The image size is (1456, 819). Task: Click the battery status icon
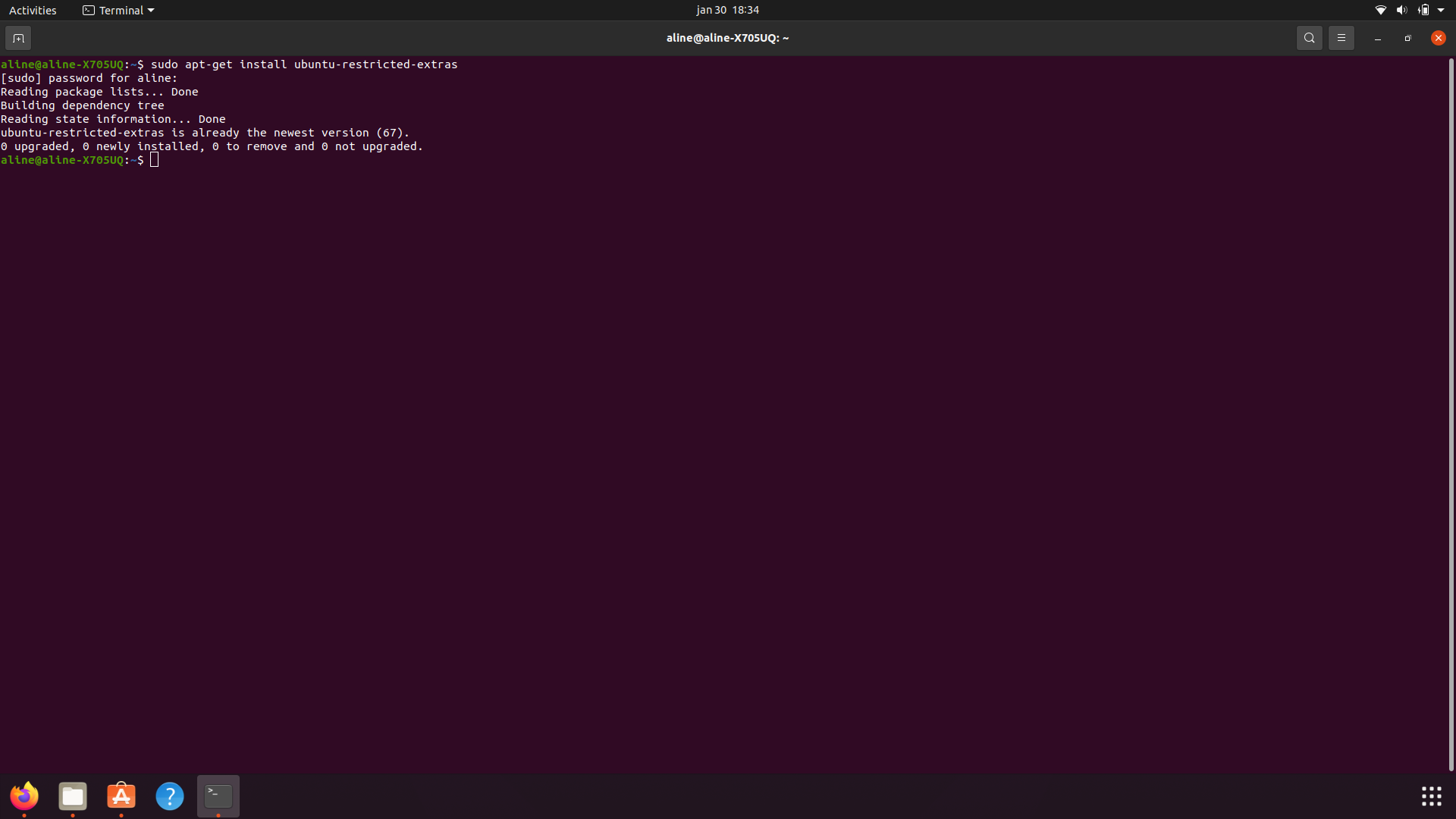point(1423,10)
